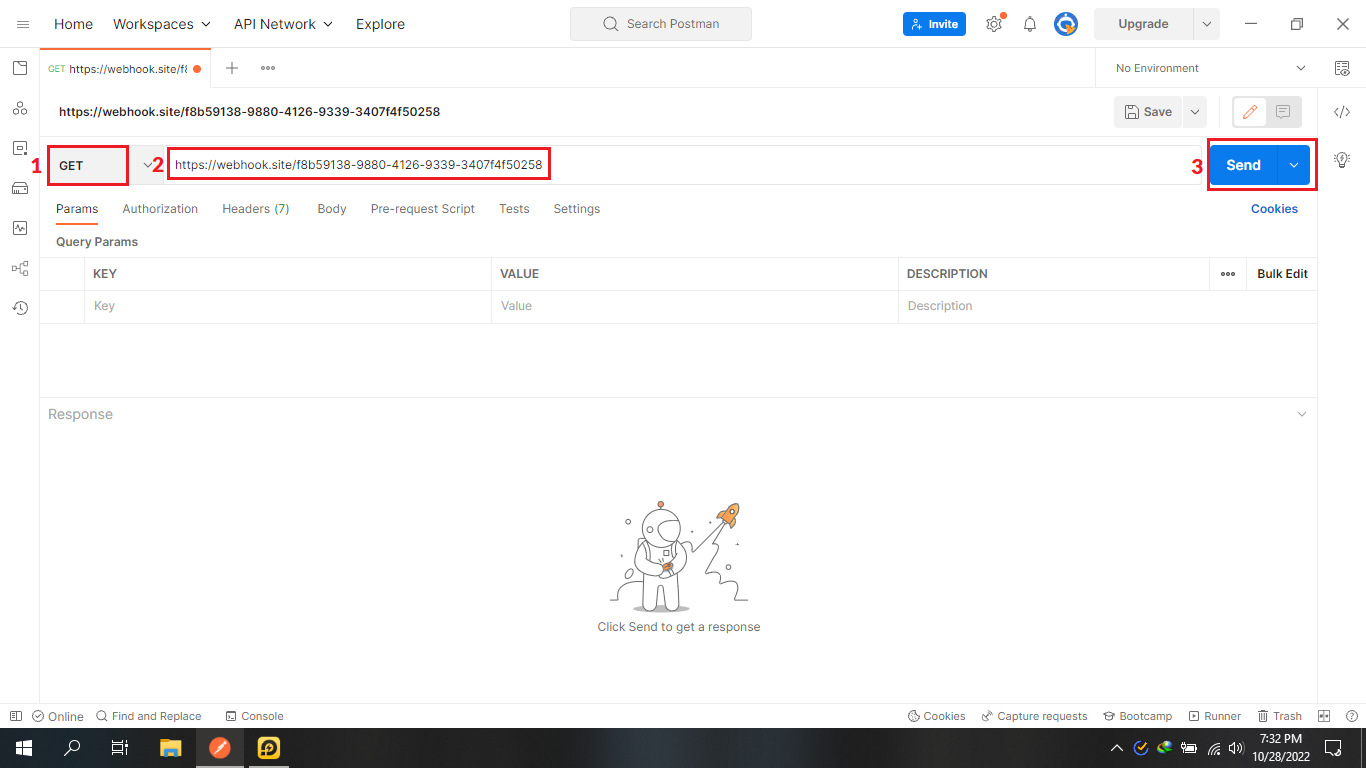
Task: Open the settings gear icon
Action: (994, 24)
